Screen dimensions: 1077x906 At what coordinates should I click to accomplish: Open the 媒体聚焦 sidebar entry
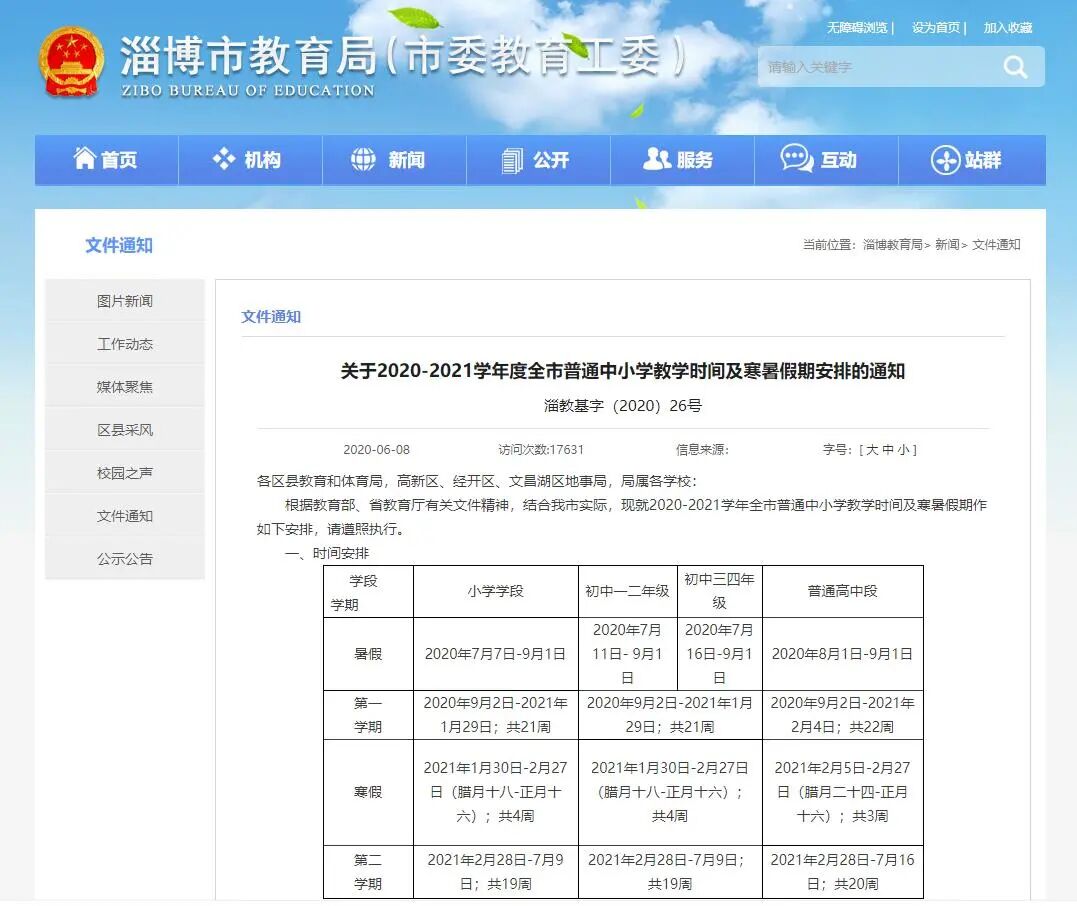(124, 386)
